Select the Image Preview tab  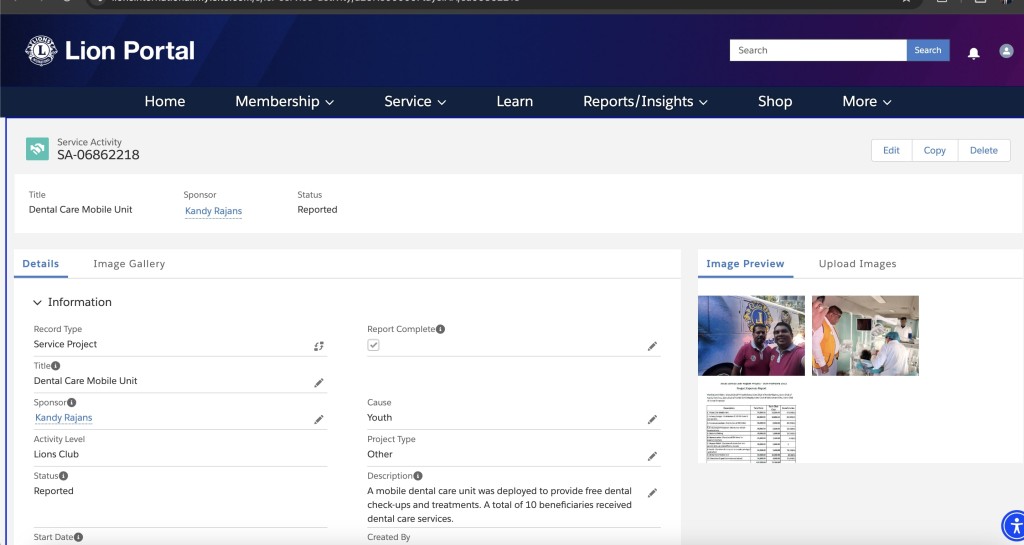click(745, 264)
